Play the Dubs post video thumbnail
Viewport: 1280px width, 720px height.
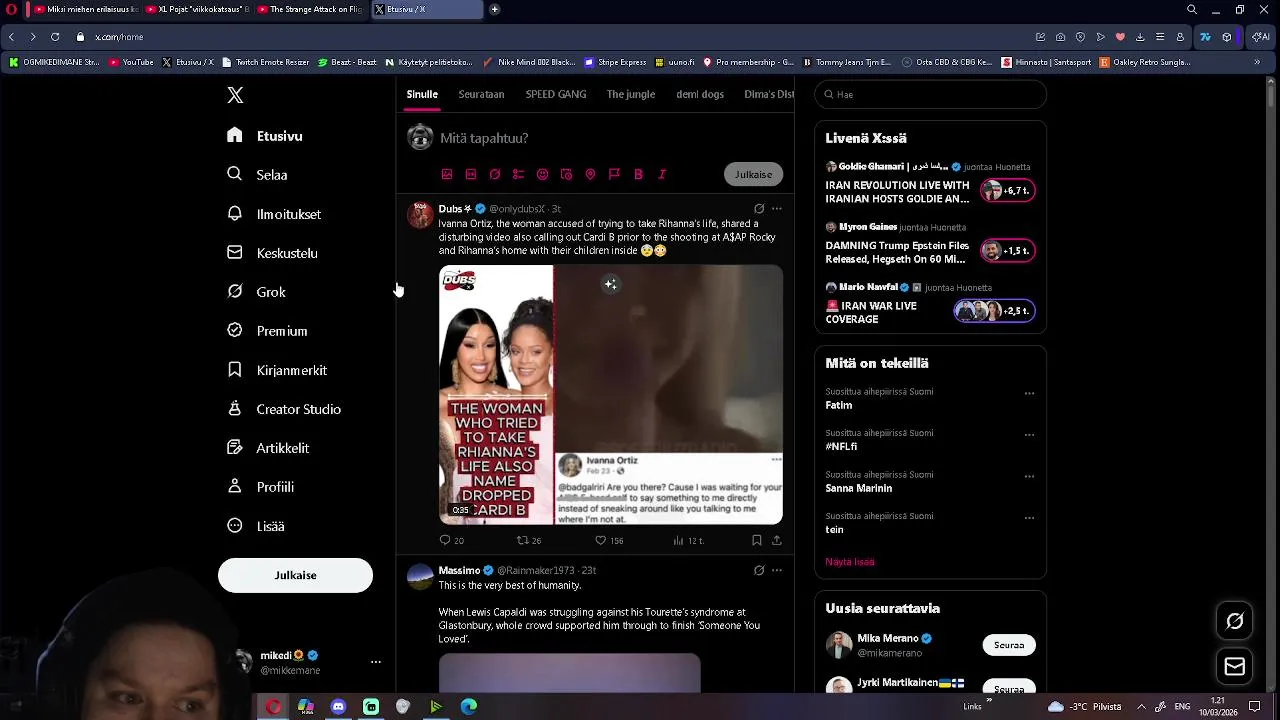point(611,394)
